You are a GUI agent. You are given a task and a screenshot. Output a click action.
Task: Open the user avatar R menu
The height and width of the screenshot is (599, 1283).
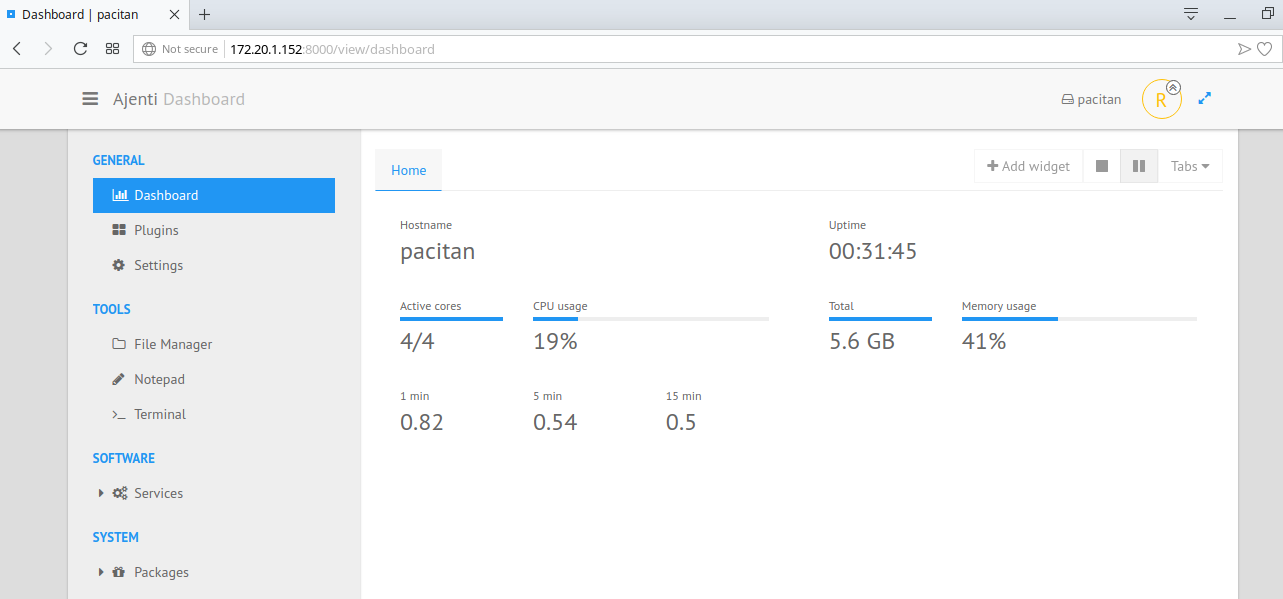(1161, 100)
